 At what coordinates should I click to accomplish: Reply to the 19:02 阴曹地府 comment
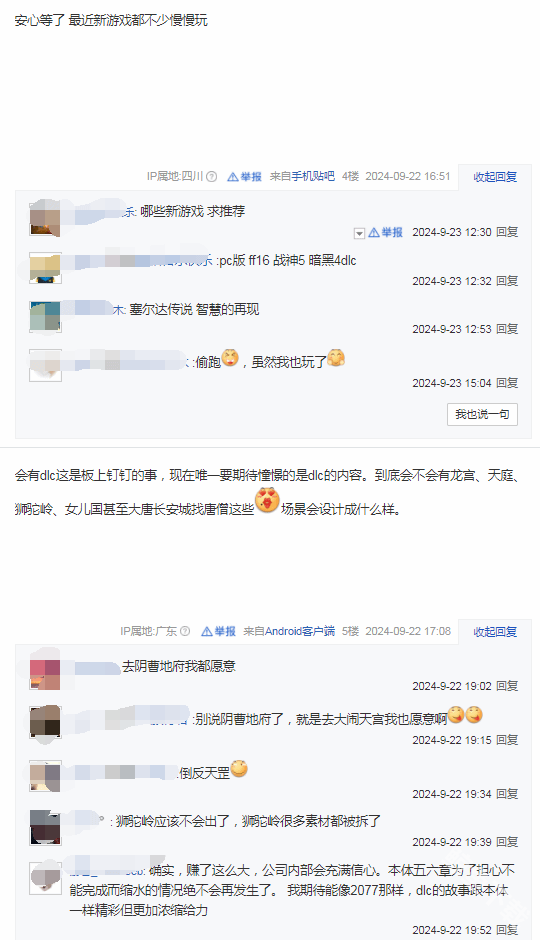(507, 686)
